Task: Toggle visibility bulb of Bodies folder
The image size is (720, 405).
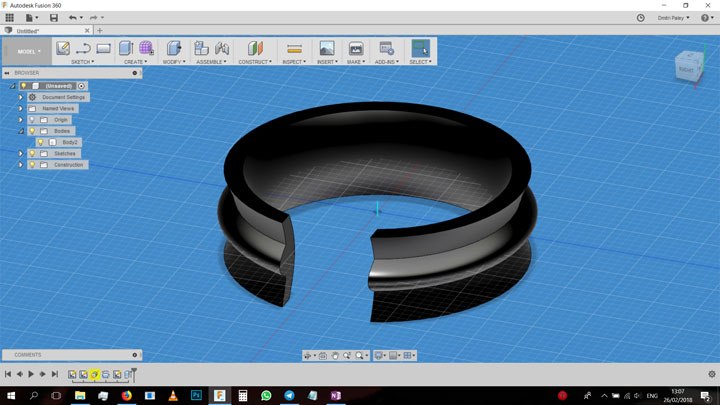Action: tap(32, 131)
